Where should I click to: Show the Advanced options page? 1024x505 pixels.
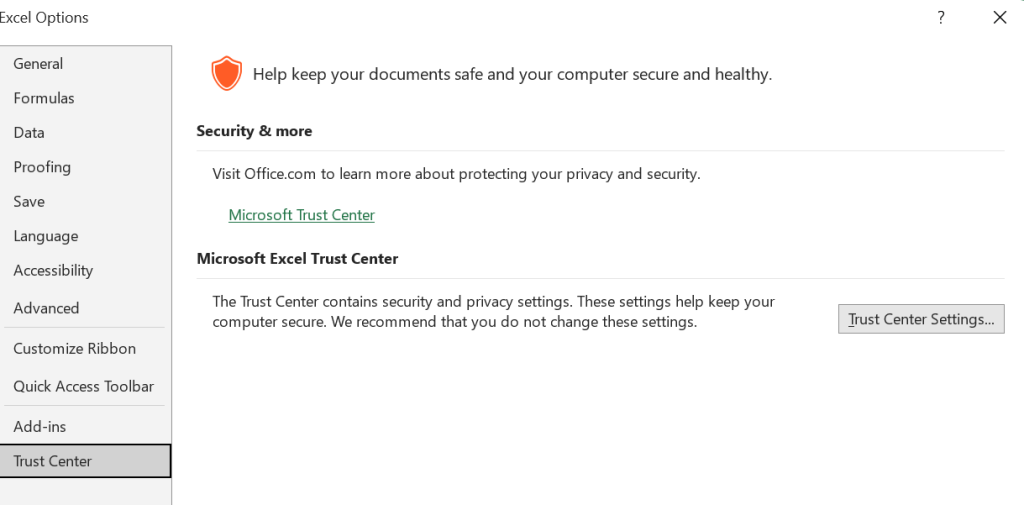[x=46, y=308]
